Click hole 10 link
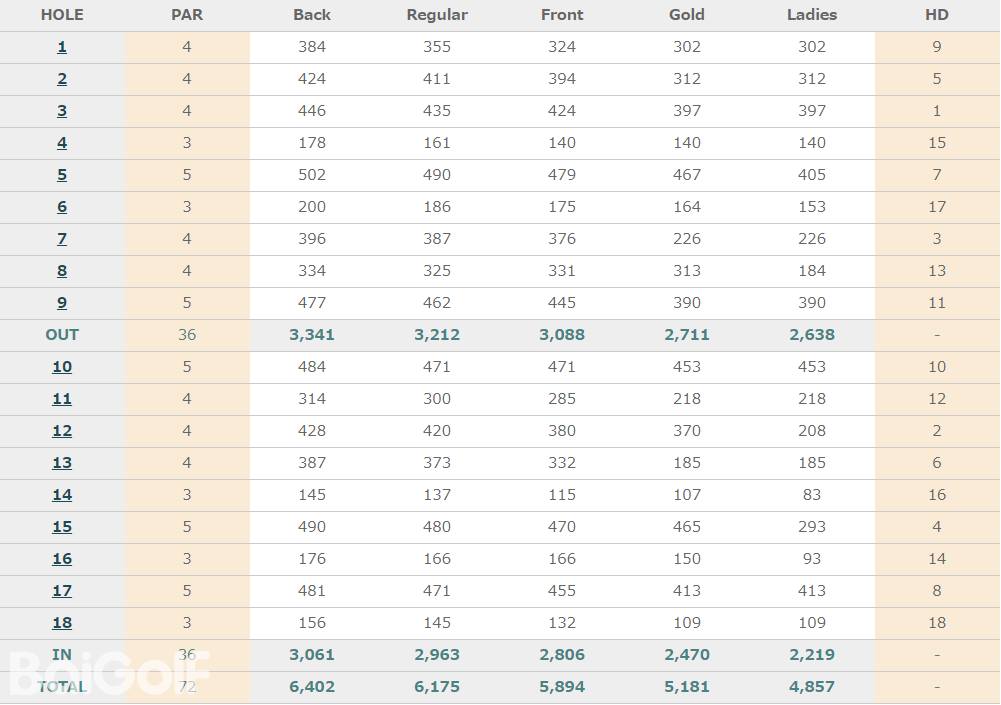 (x=62, y=367)
